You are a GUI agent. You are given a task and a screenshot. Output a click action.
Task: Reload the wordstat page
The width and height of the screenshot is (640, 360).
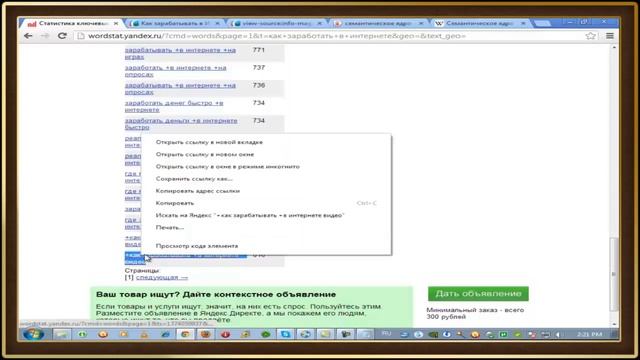(62, 36)
